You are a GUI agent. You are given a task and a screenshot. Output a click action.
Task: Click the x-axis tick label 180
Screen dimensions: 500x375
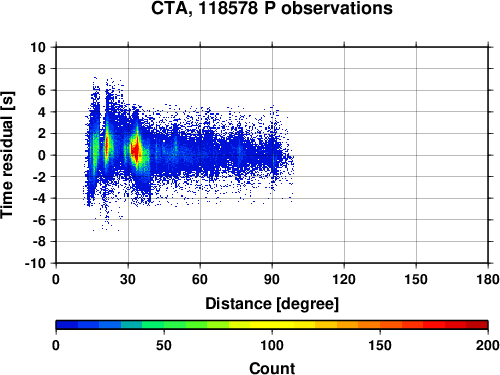(x=488, y=279)
